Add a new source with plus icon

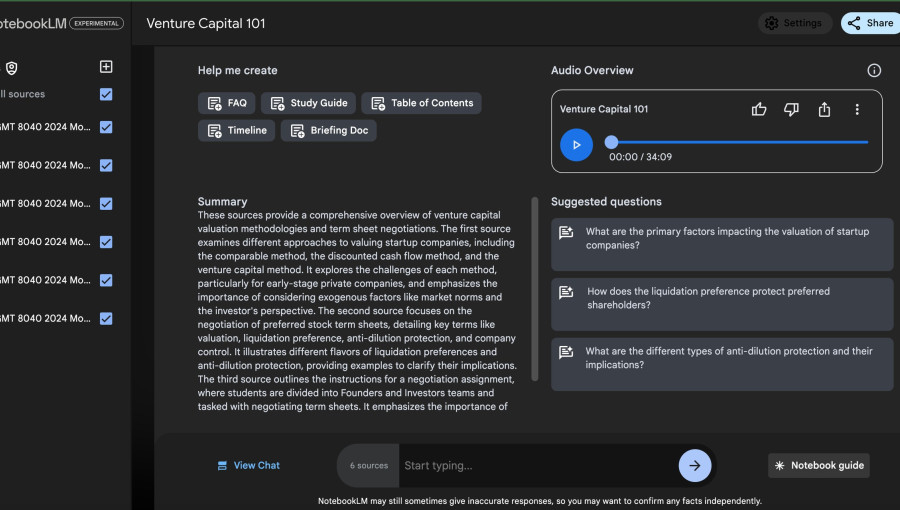(106, 67)
